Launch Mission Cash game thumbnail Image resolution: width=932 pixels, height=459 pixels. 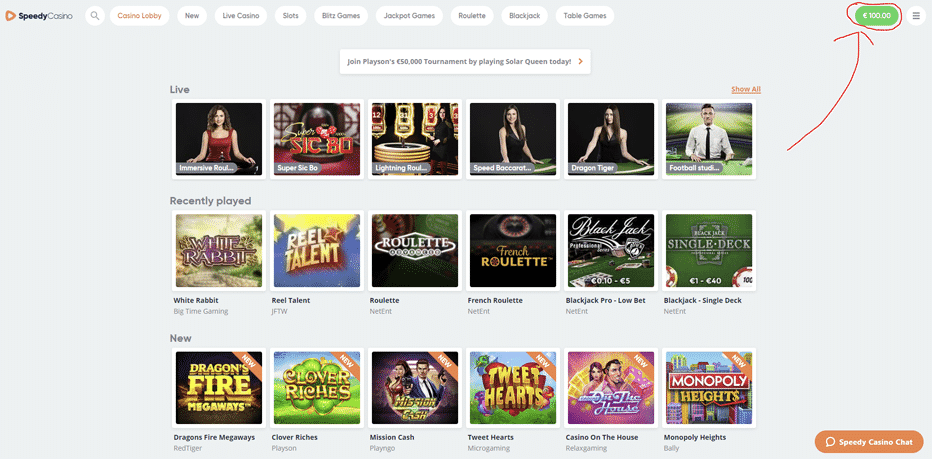415,388
